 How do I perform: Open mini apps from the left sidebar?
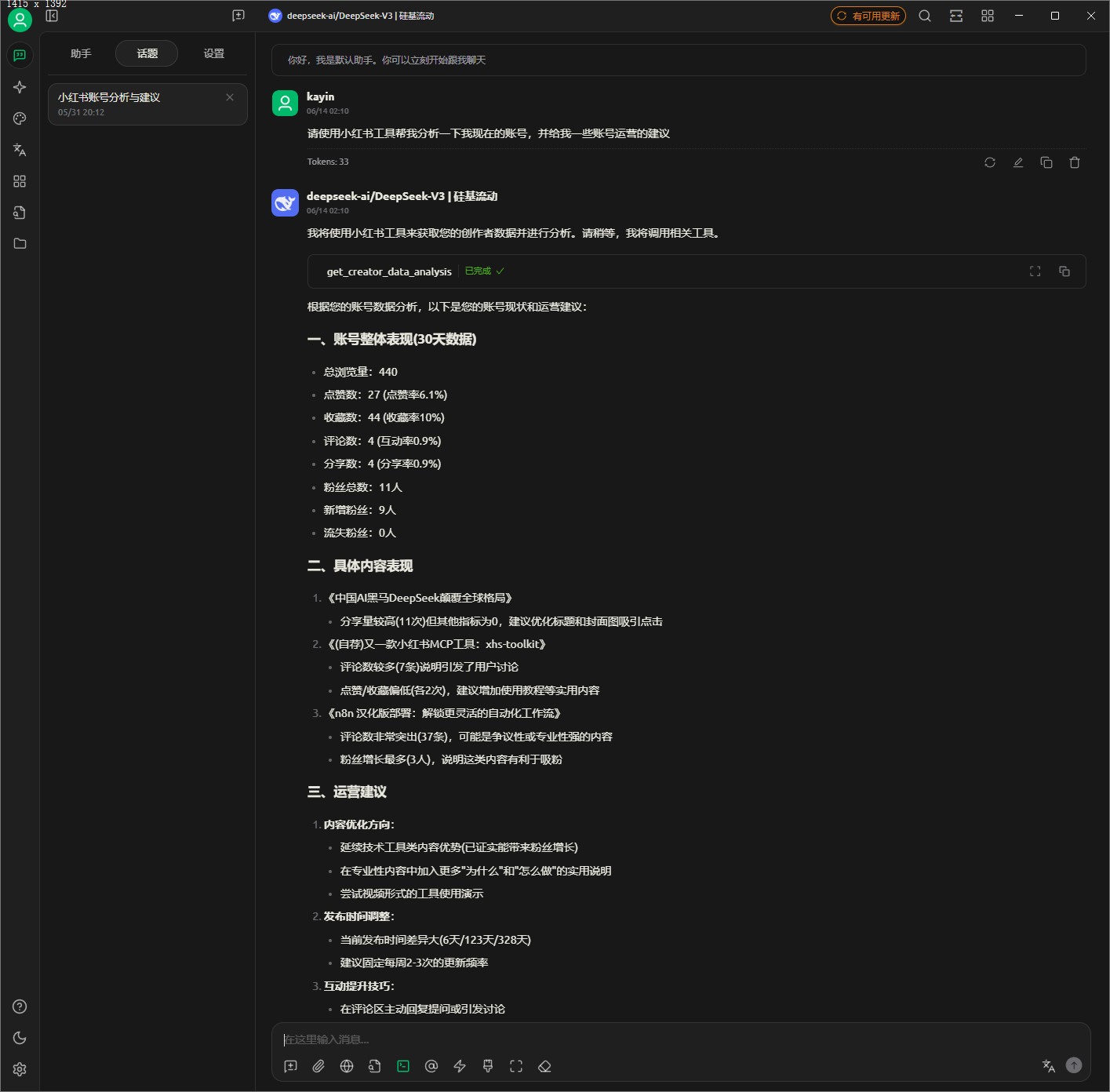[x=20, y=181]
